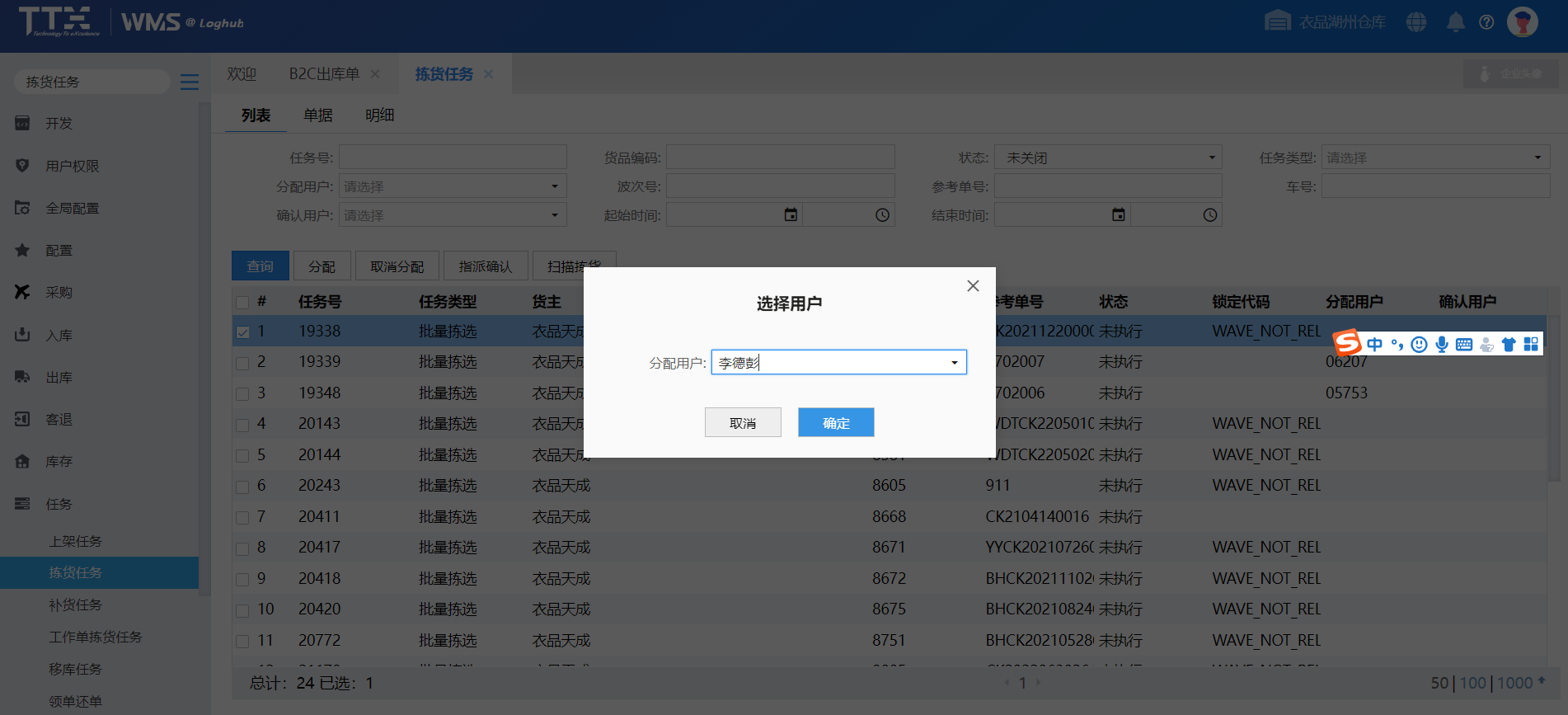The image size is (1568, 715).
Task: Click the Sogou microphone voice input icon
Action: click(1441, 345)
